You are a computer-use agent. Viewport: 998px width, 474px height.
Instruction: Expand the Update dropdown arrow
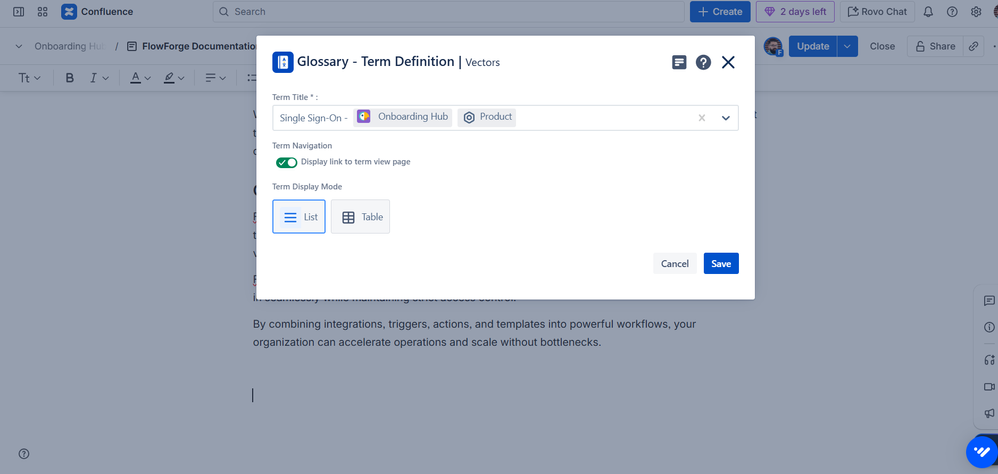[847, 46]
